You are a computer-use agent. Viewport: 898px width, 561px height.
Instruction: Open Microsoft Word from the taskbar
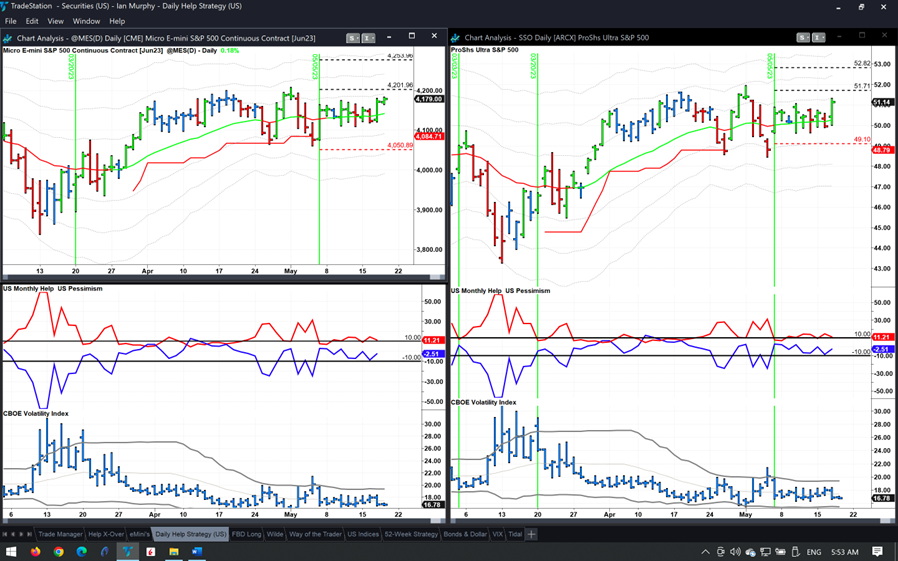pos(196,552)
